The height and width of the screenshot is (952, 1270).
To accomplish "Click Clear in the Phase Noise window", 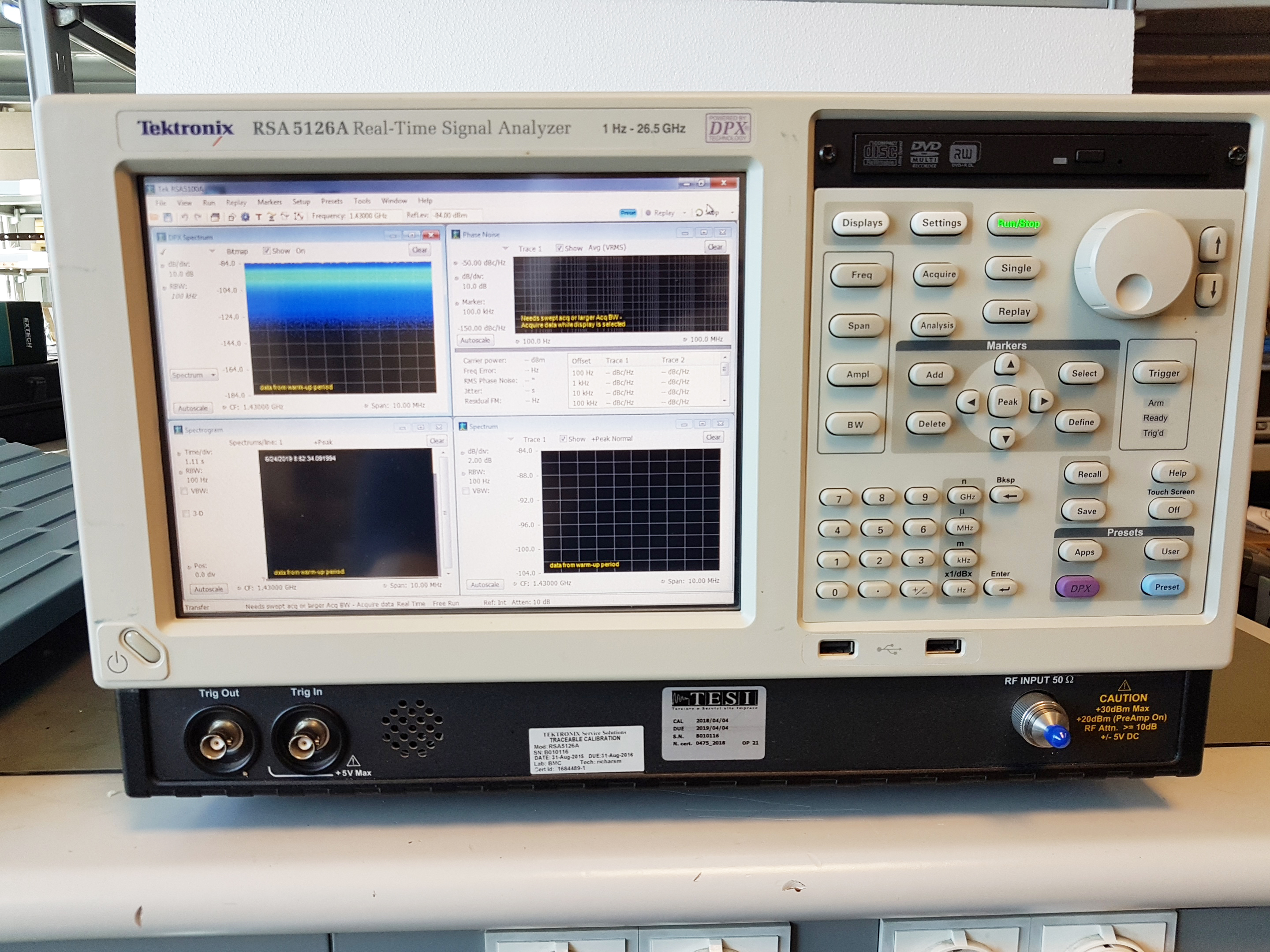I will (715, 247).
